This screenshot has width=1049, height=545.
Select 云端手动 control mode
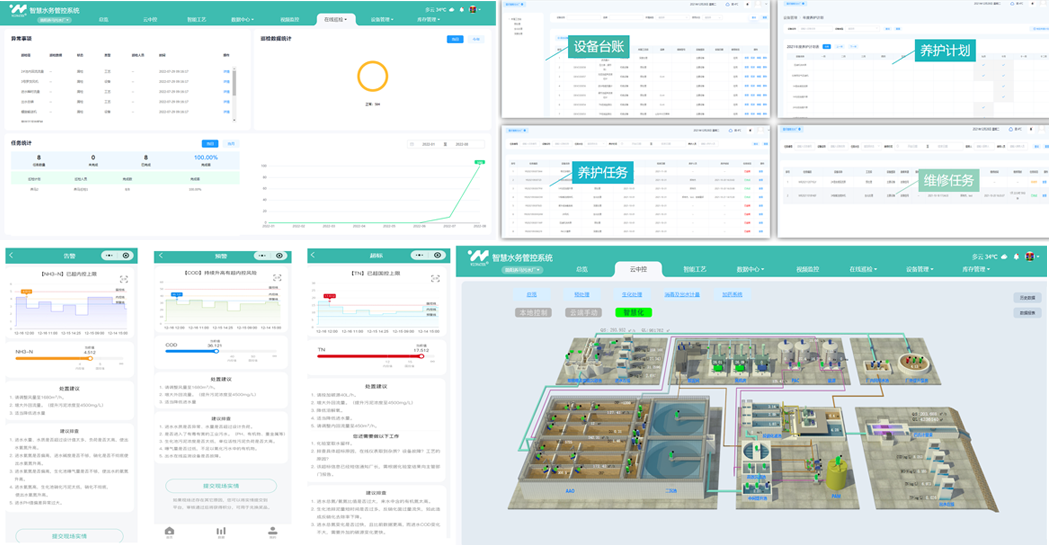point(585,312)
